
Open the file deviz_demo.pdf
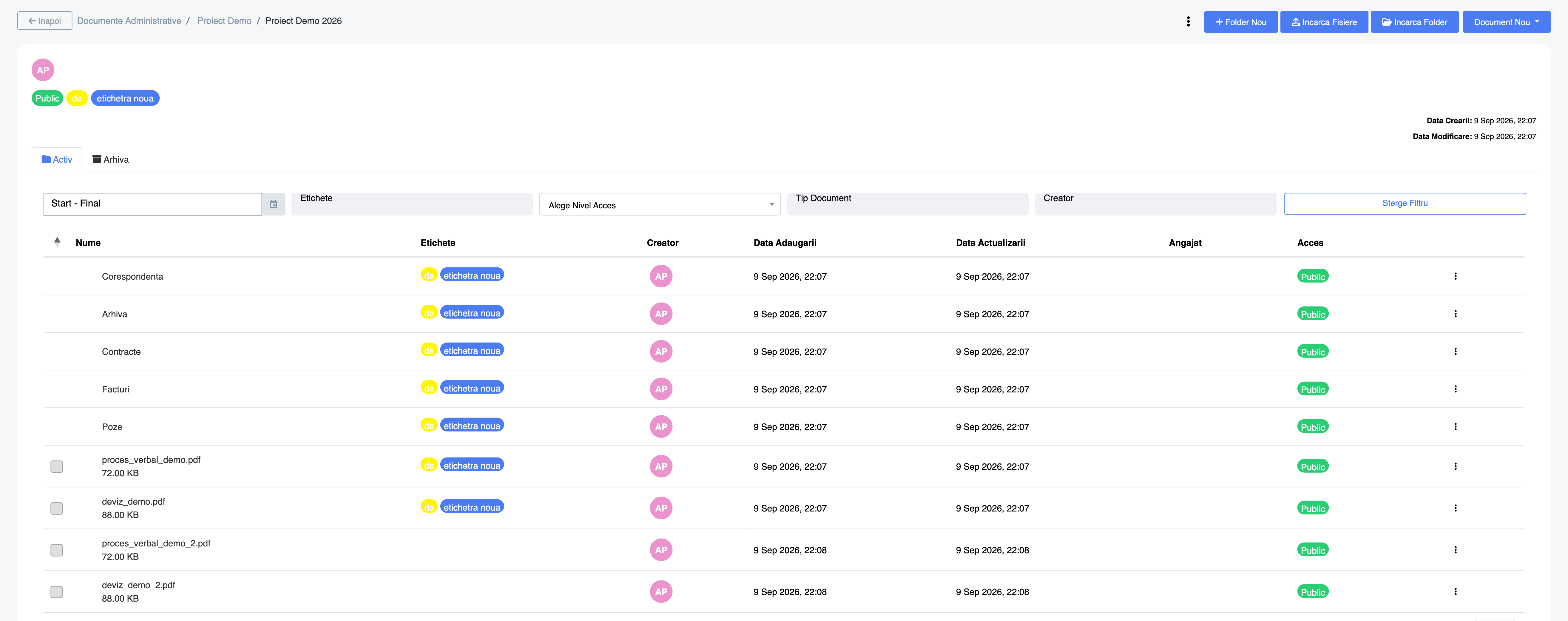coord(133,502)
